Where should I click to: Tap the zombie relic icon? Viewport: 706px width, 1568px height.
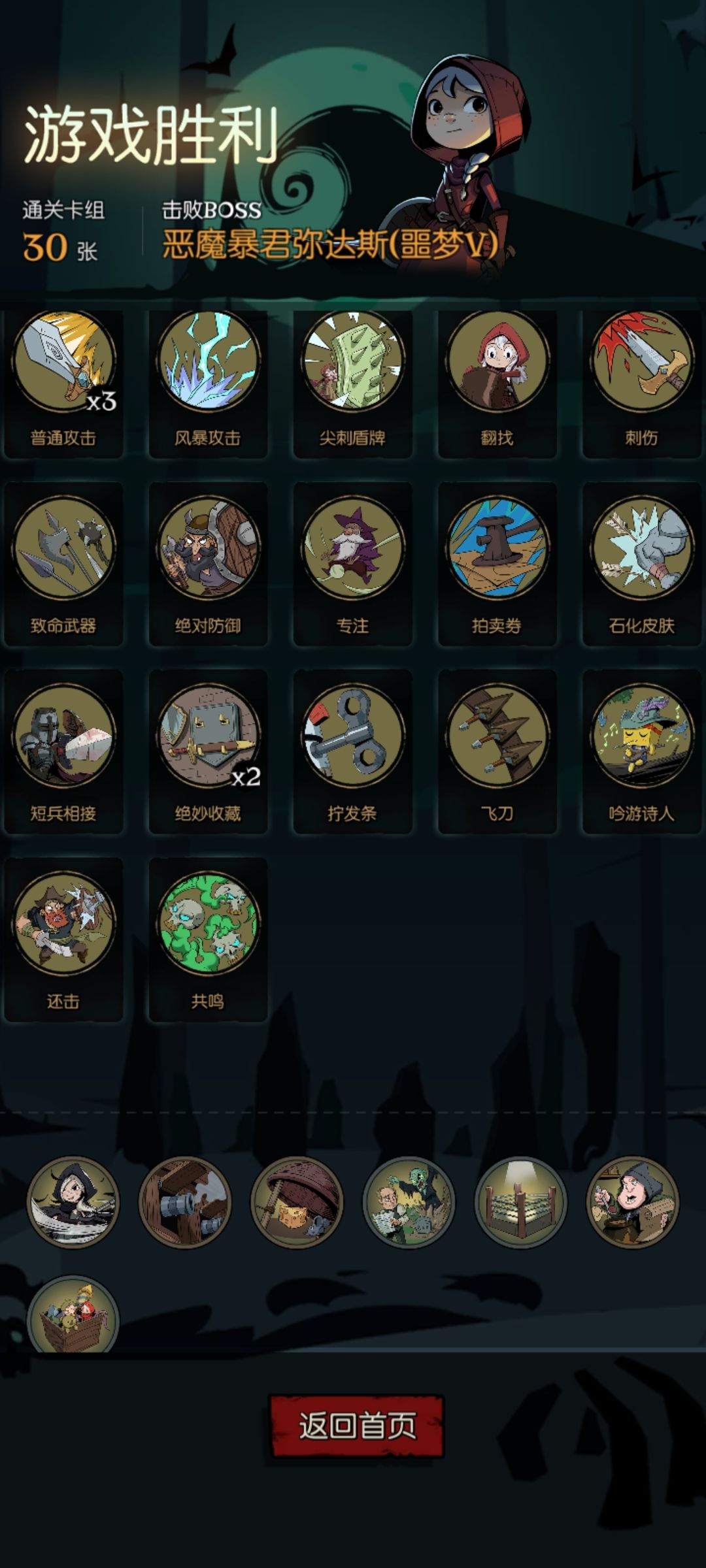pyautogui.click(x=409, y=1202)
